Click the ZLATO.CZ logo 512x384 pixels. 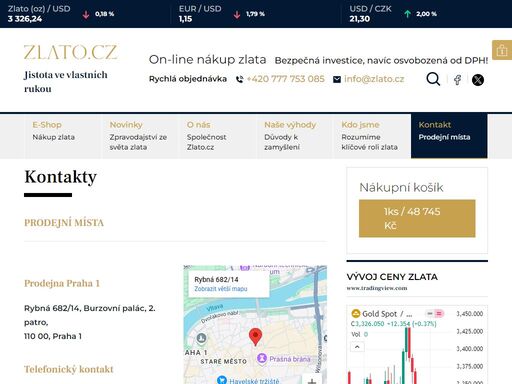click(x=70, y=52)
